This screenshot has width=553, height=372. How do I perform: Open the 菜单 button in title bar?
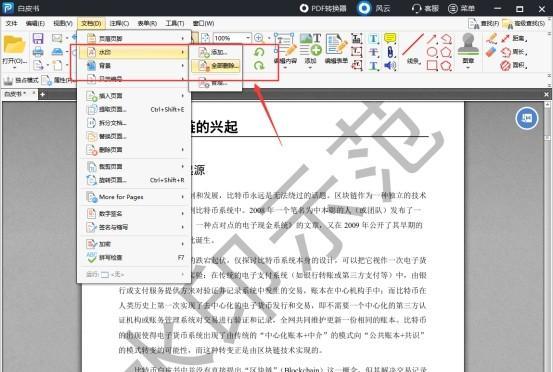461,8
